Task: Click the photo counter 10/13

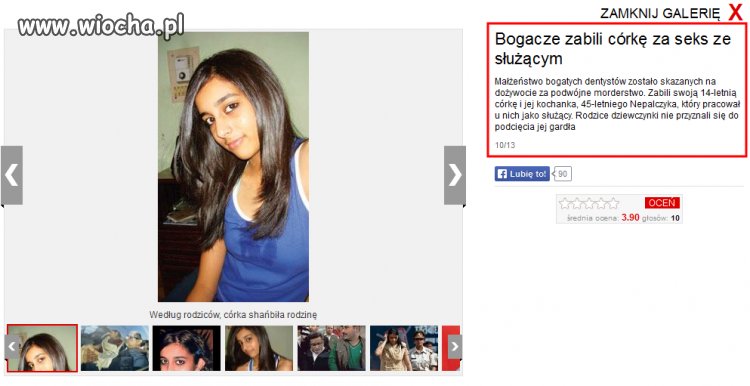Action: 505,145
